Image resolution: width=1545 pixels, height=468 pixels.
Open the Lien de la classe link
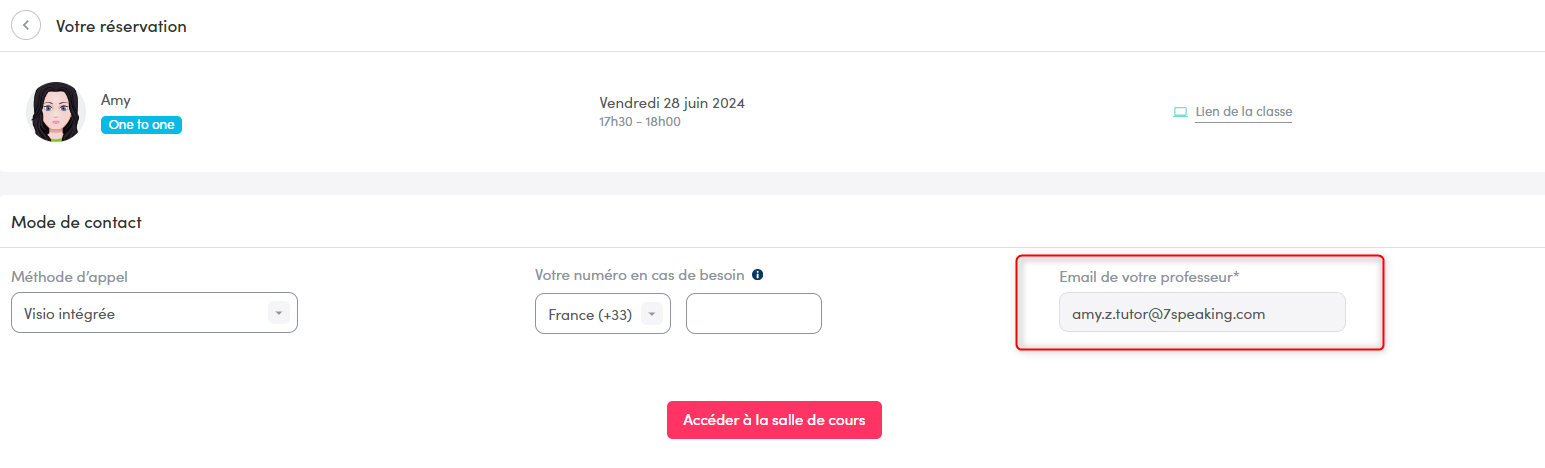click(1243, 112)
